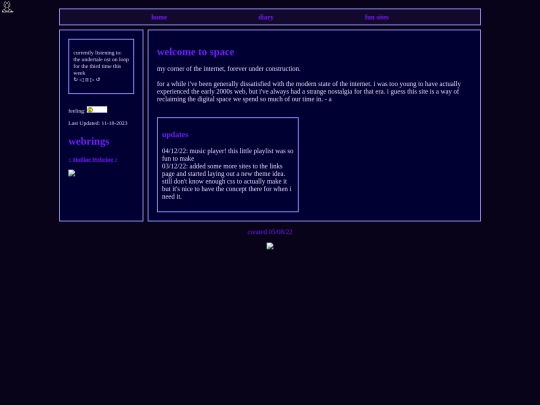This screenshot has height=405, width=540.
Task: Click the 'feeling:' label
Action: coord(76,111)
